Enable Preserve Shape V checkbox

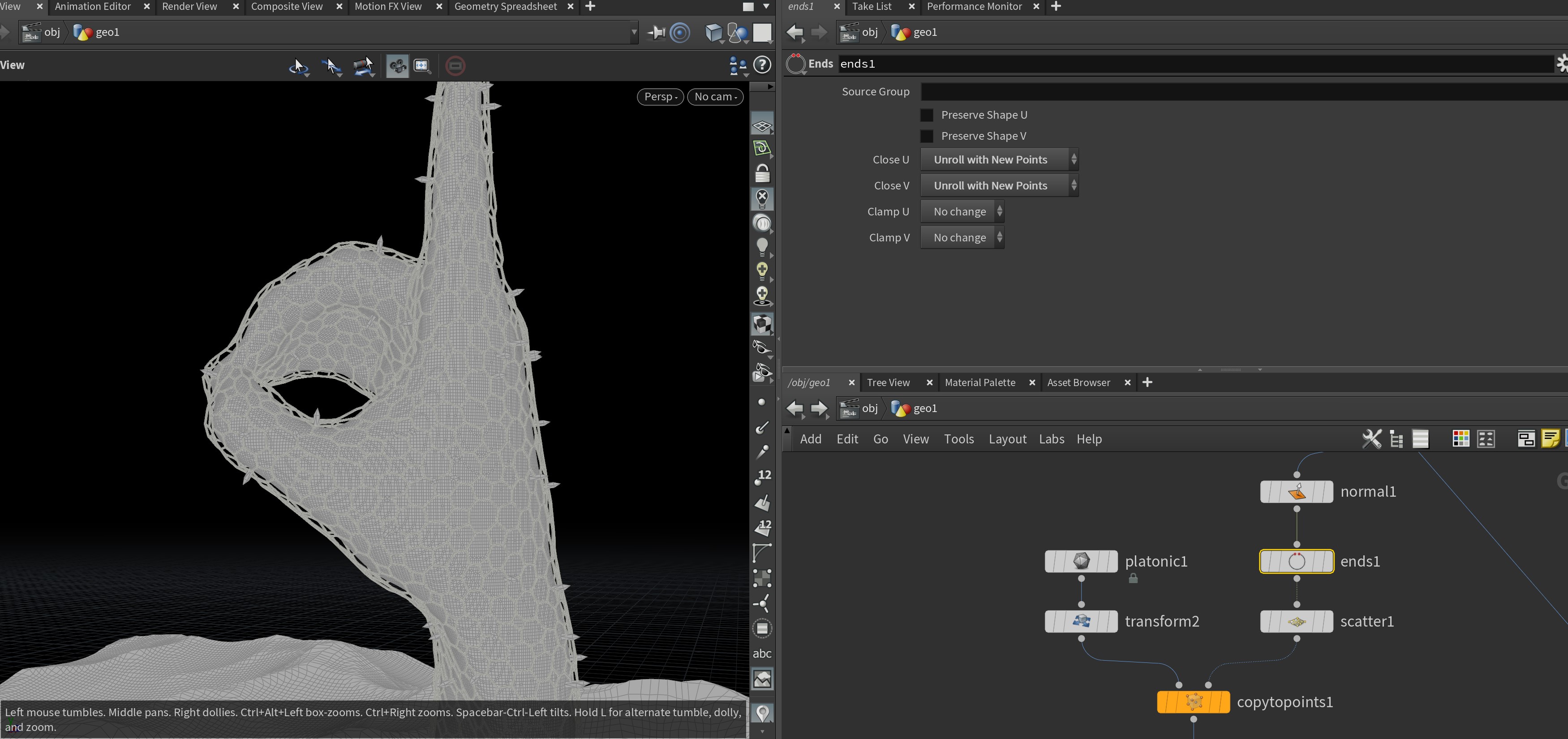(x=927, y=136)
